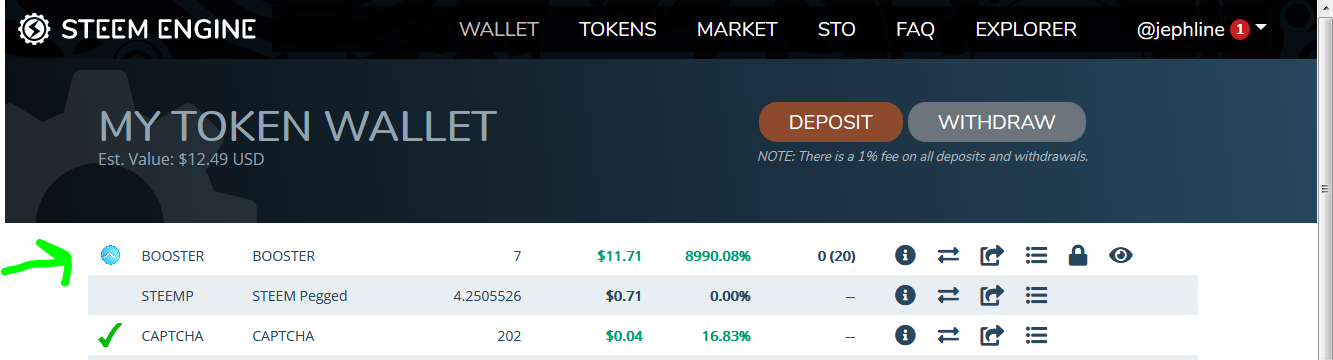Click BOOSTER lock stake icon

pyautogui.click(x=1077, y=256)
